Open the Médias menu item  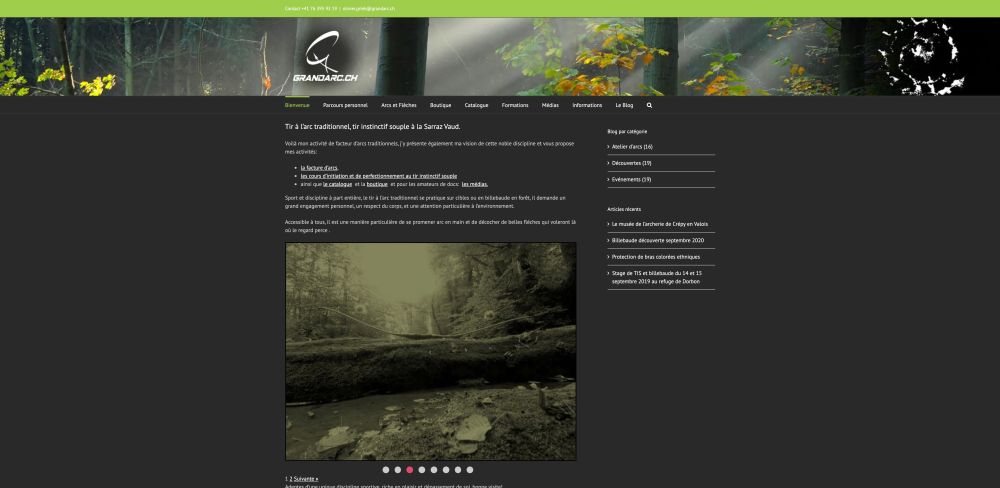[x=550, y=105]
